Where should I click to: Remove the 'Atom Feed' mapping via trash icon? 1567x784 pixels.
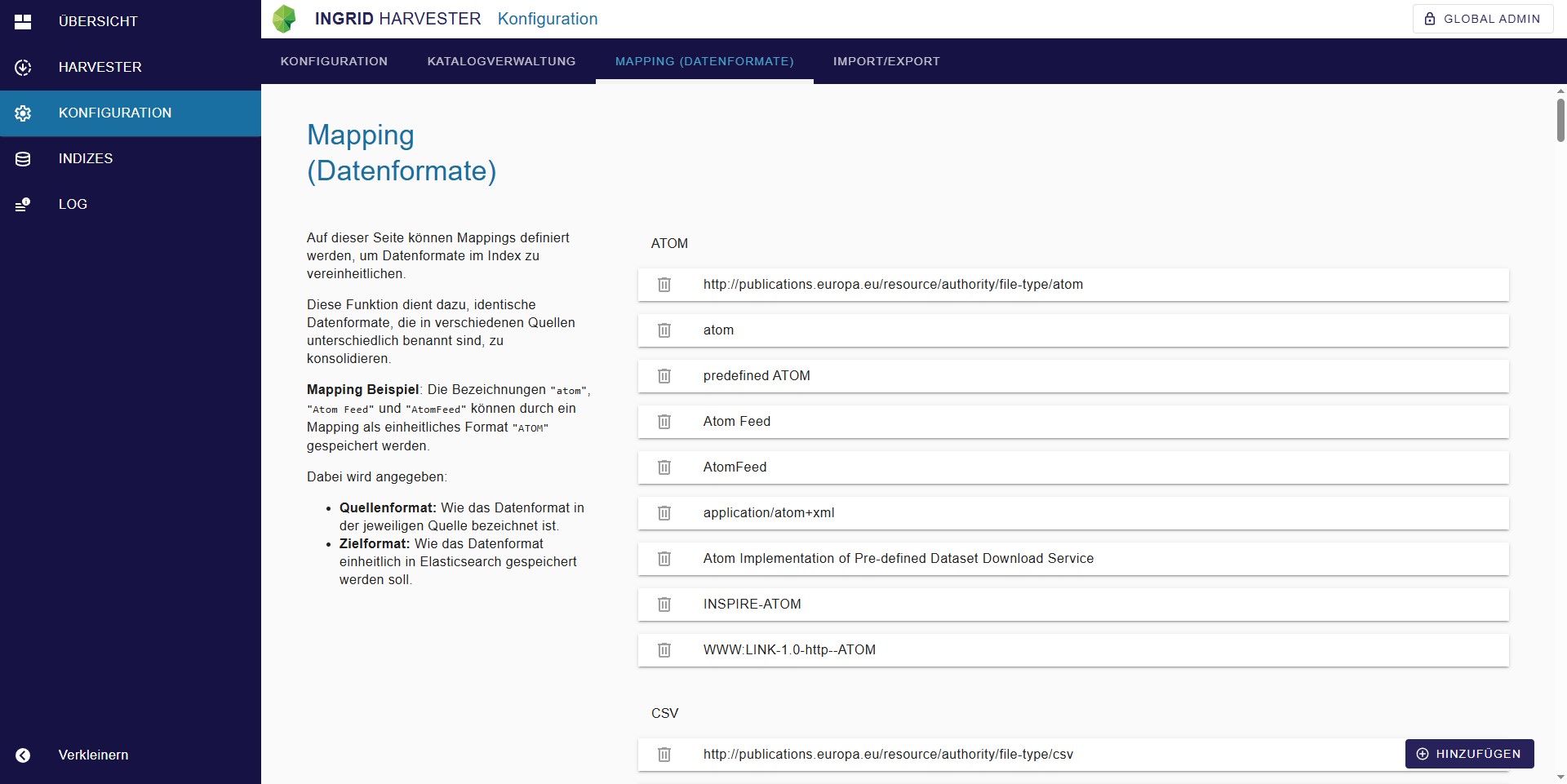click(x=664, y=422)
